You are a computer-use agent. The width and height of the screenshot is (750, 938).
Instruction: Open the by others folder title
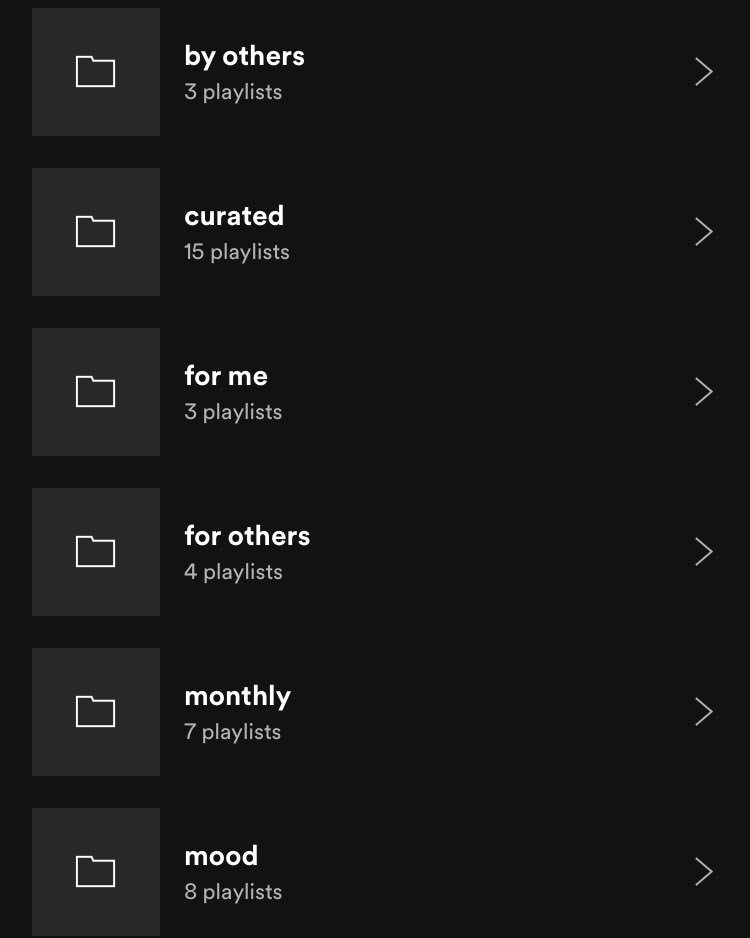[x=245, y=57]
